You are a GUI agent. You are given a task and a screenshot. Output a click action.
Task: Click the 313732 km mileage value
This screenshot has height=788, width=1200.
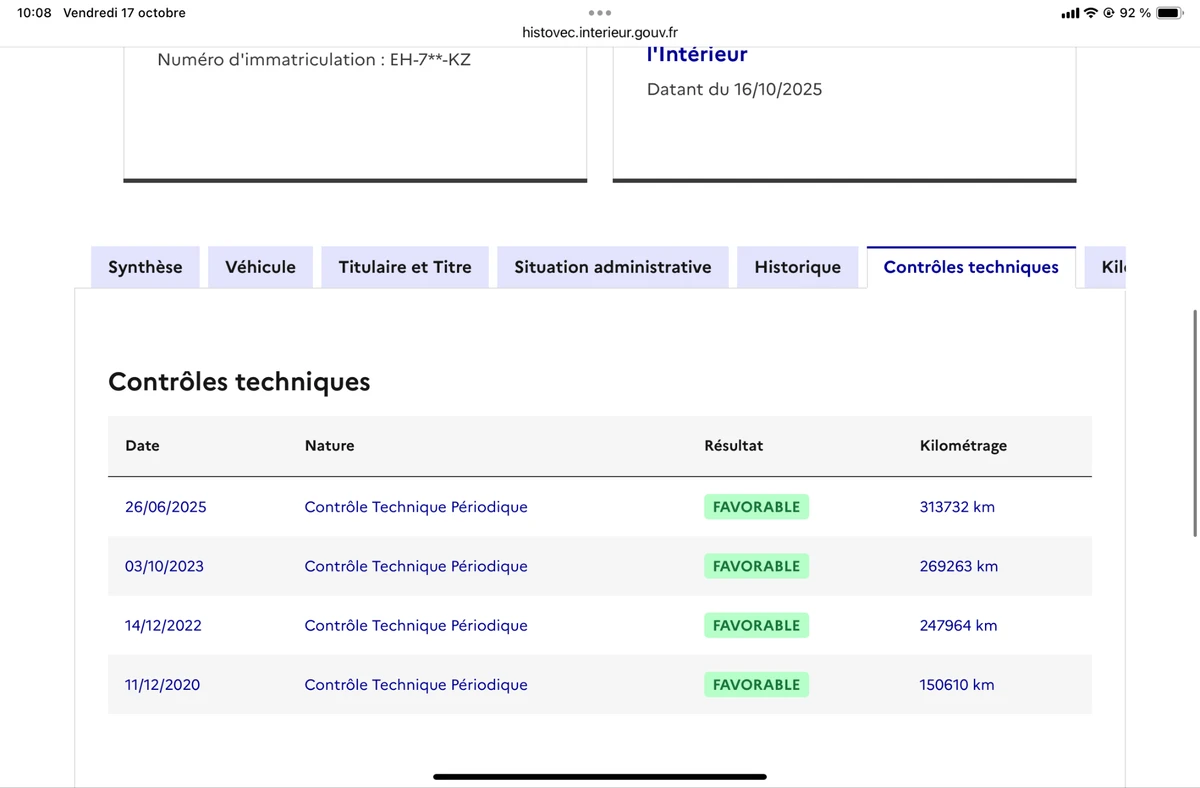coord(957,507)
